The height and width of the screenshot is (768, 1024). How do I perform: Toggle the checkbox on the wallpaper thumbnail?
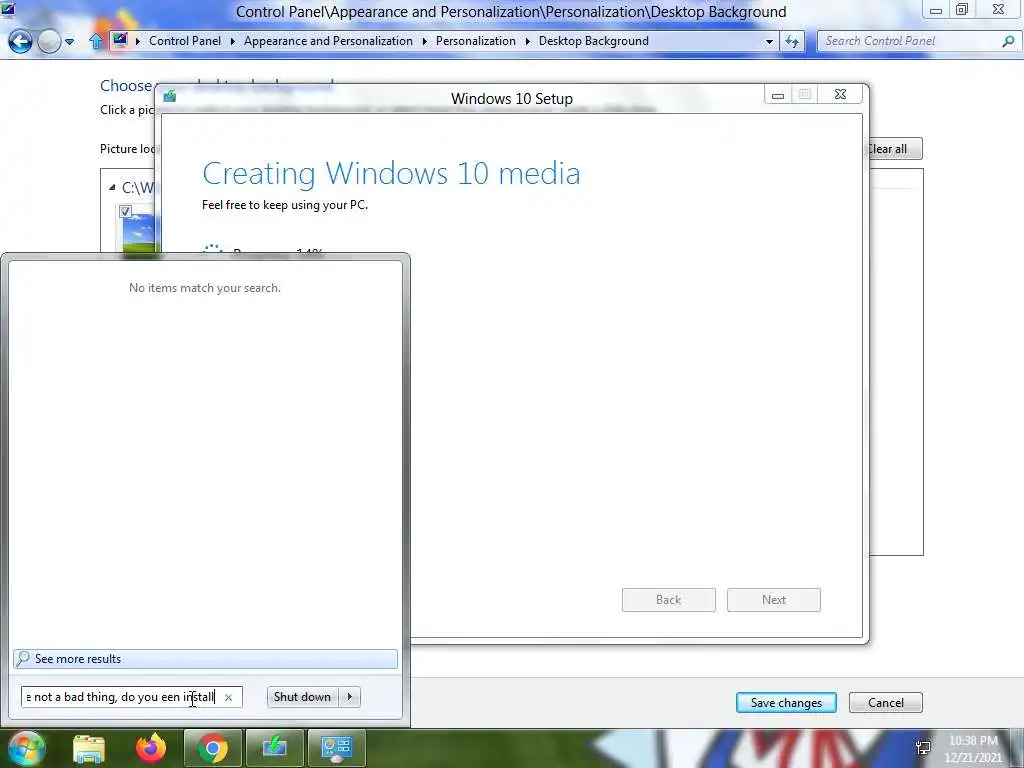[125, 211]
